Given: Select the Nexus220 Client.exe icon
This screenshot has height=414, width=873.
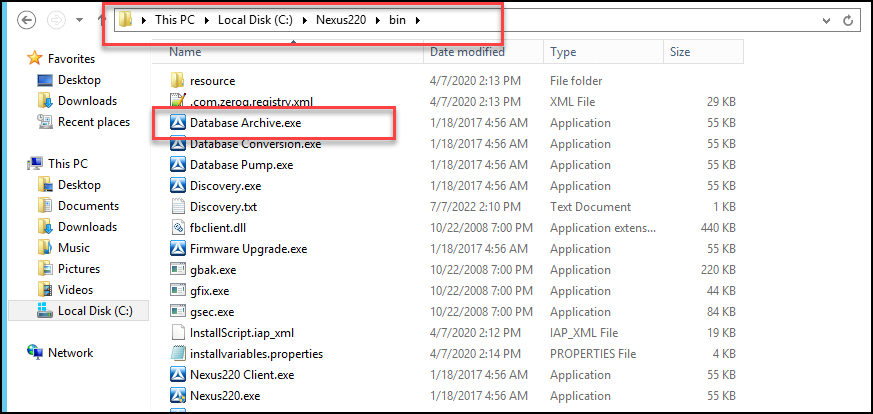Looking at the screenshot, I should tap(177, 374).
